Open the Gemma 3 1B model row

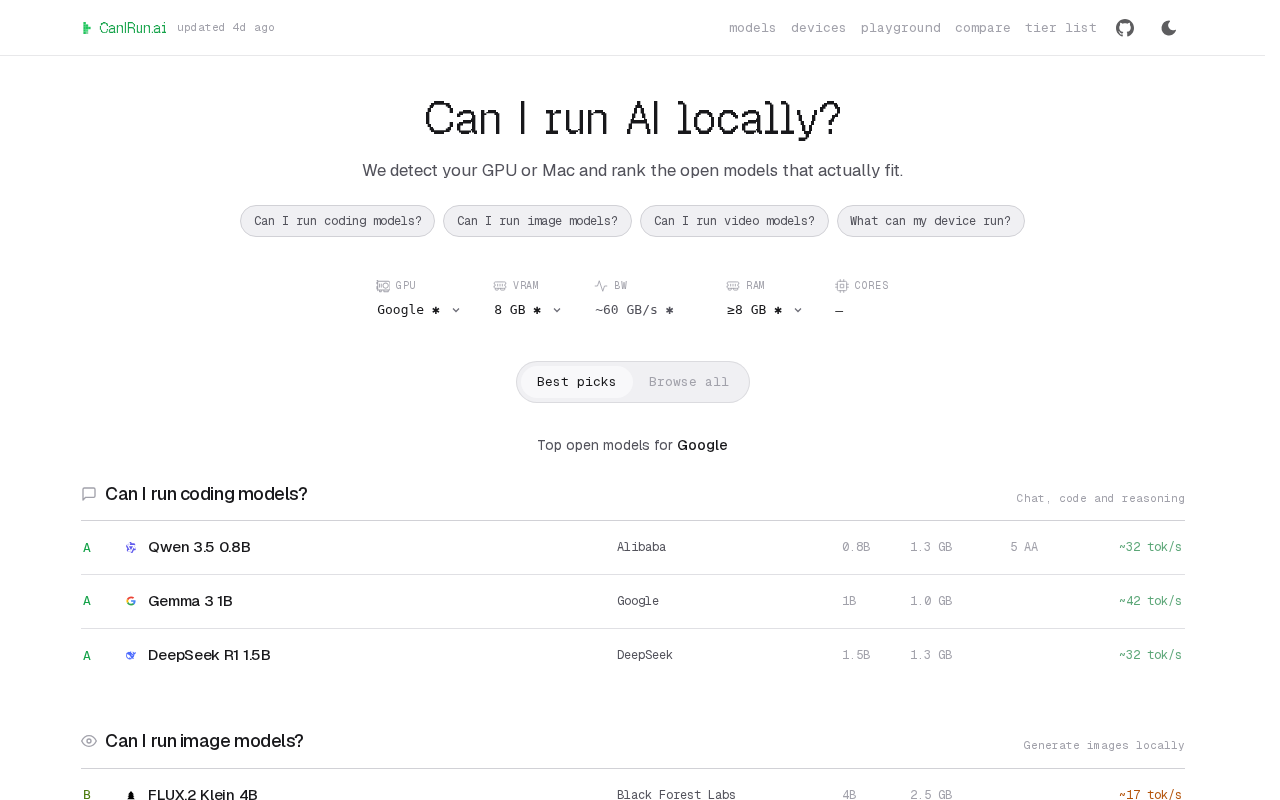[x=633, y=601]
